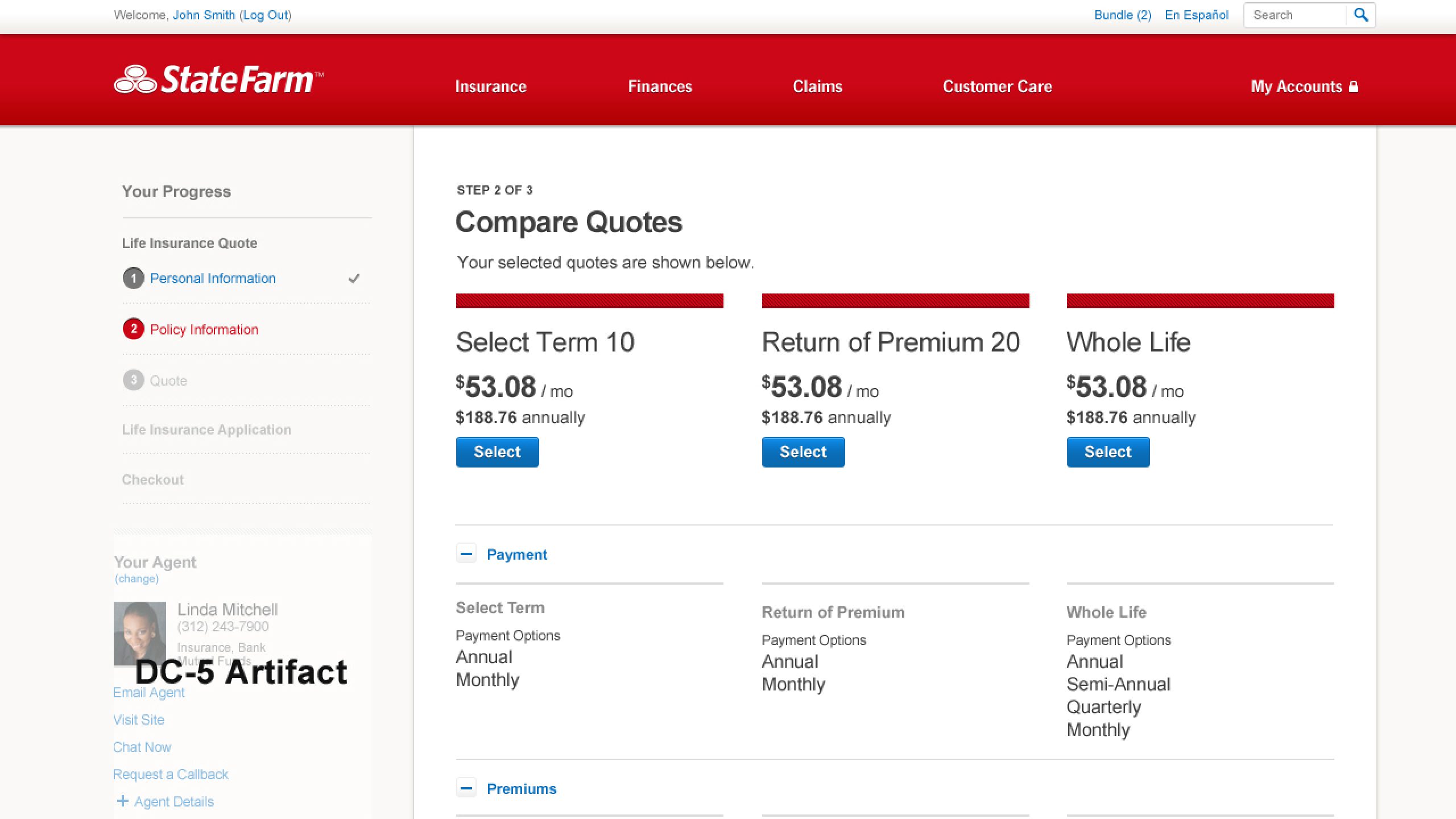This screenshot has width=1456, height=819.
Task: Open the Claims menu
Action: tap(817, 86)
